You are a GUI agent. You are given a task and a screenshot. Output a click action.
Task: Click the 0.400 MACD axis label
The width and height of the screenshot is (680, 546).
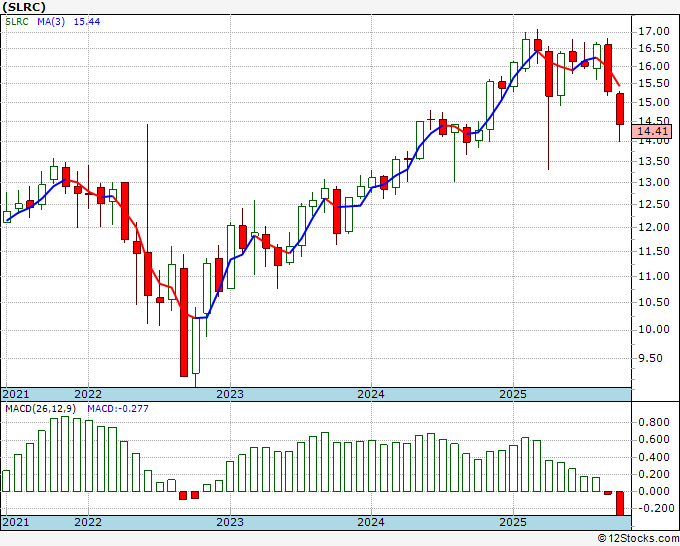tap(654, 458)
